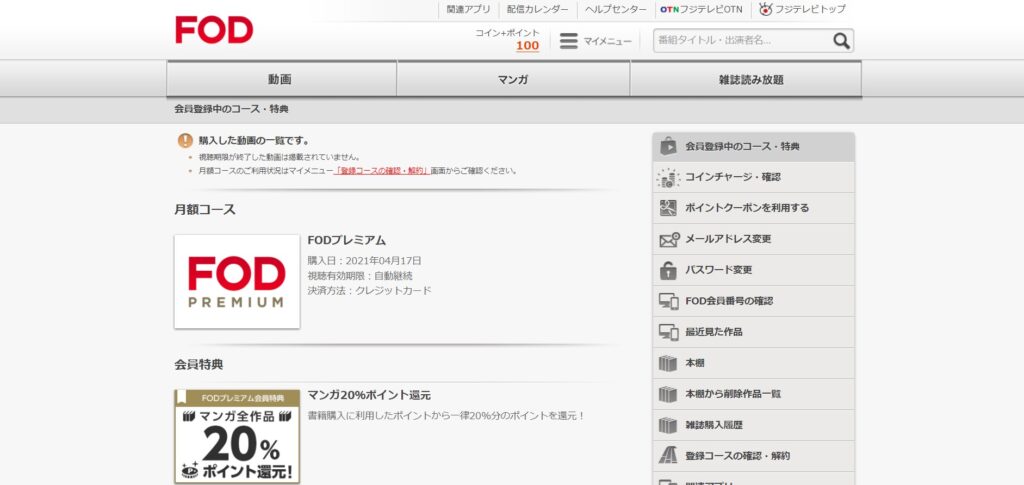This screenshot has width=1024, height=485.
Task: Follow the red 登録コースの確認・解約 link in notice
Action: pos(381,170)
